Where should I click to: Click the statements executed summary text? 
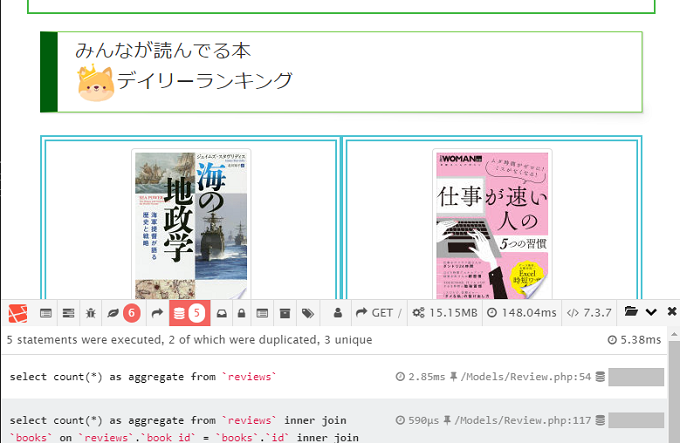click(x=190, y=340)
